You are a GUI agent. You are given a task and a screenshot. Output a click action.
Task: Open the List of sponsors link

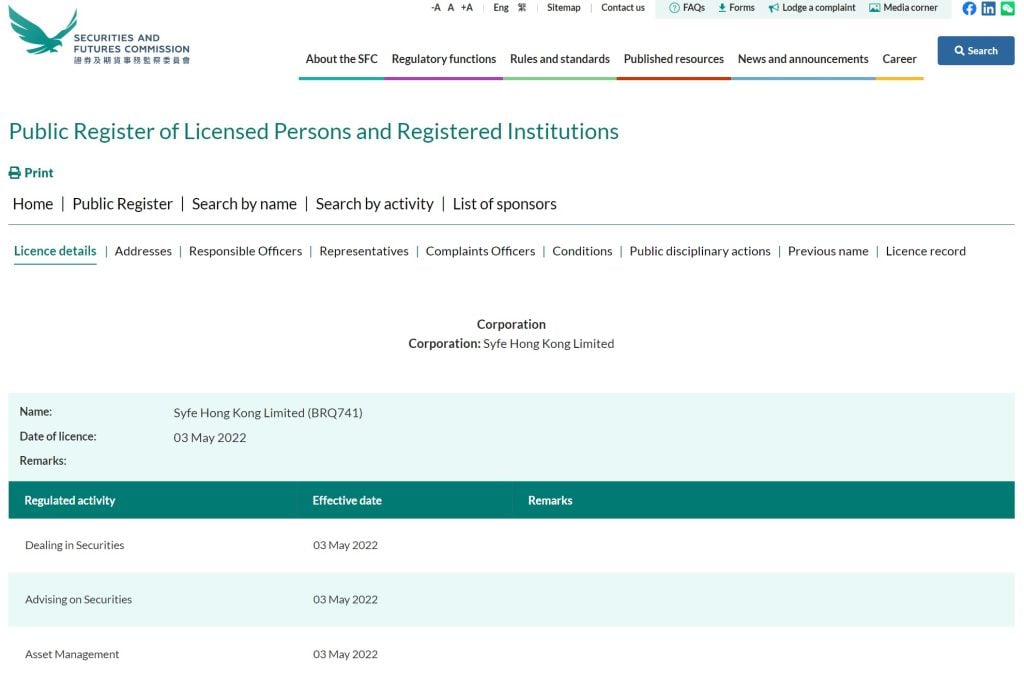(505, 204)
